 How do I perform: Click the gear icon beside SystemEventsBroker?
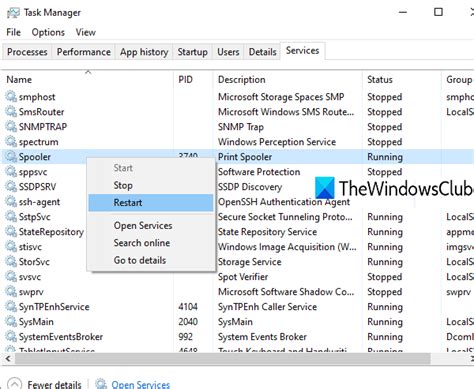coord(11,337)
